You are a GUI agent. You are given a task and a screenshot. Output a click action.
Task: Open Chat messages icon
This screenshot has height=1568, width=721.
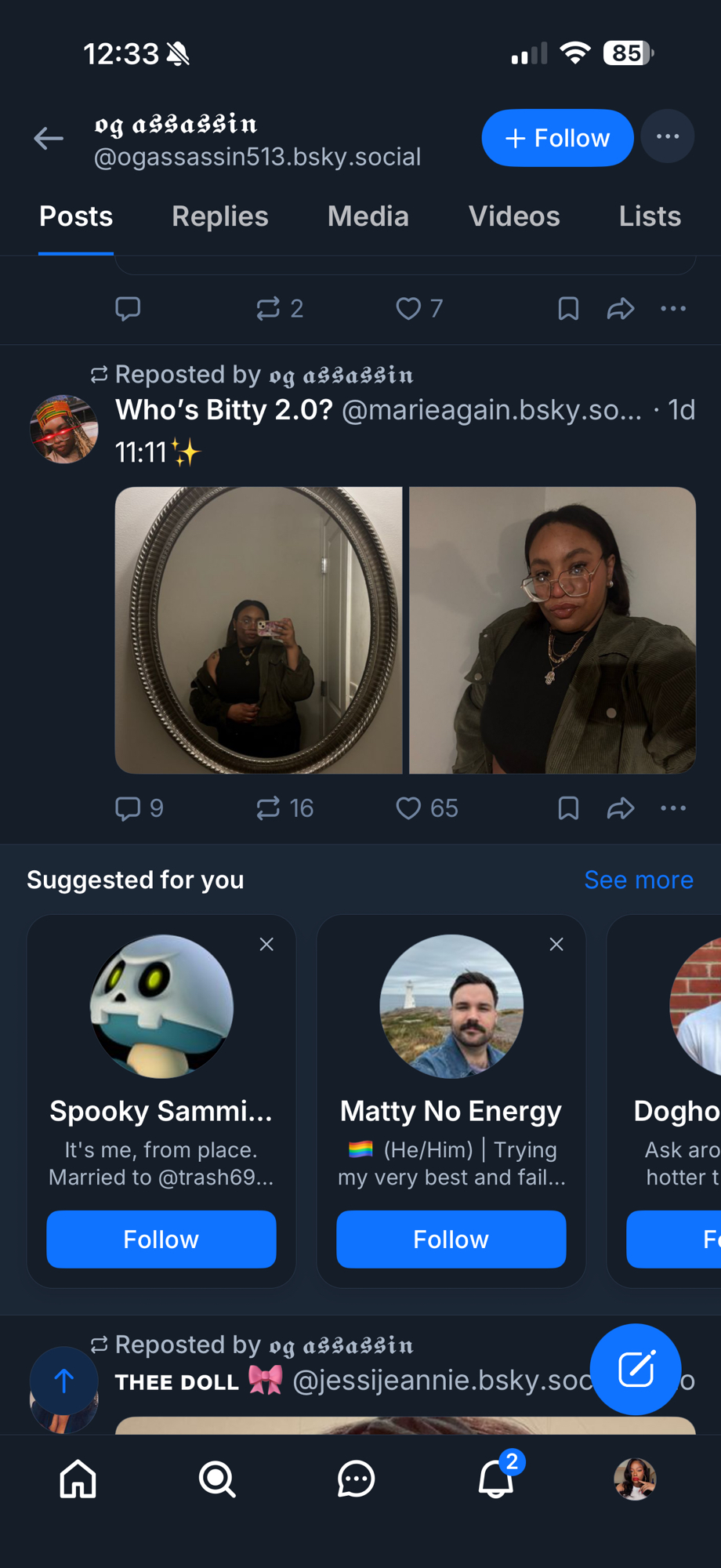356,1479
